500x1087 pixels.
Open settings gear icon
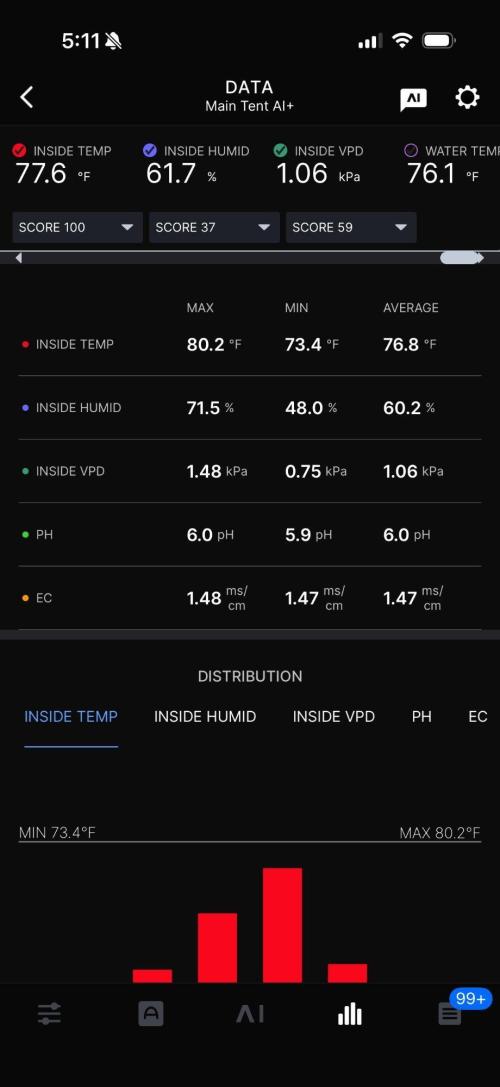click(x=467, y=98)
